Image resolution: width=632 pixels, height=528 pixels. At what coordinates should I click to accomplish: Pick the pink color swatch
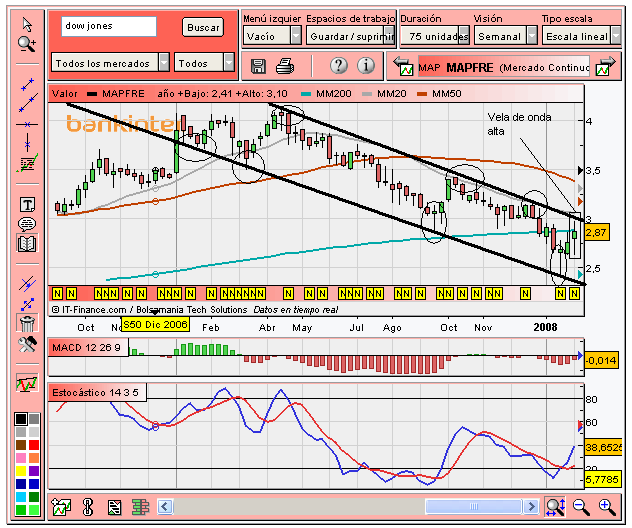pos(21,458)
